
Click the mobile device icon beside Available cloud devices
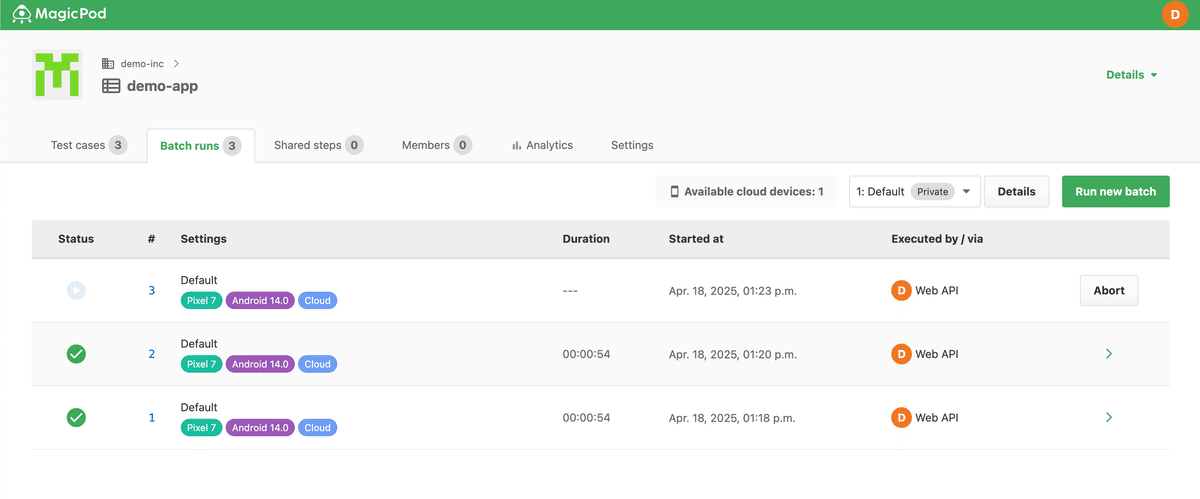click(674, 191)
